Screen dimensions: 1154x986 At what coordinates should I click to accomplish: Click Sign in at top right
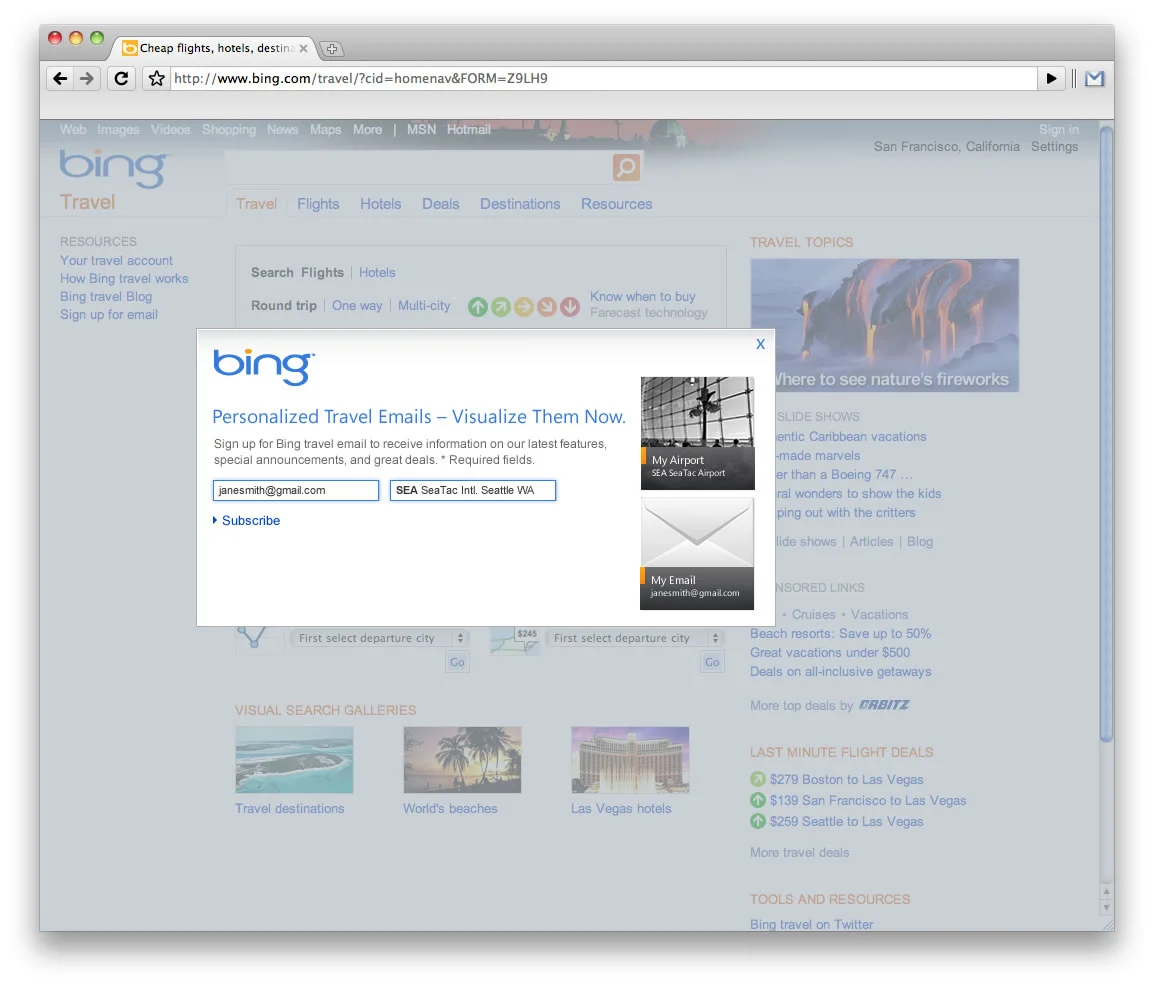pos(1058,130)
